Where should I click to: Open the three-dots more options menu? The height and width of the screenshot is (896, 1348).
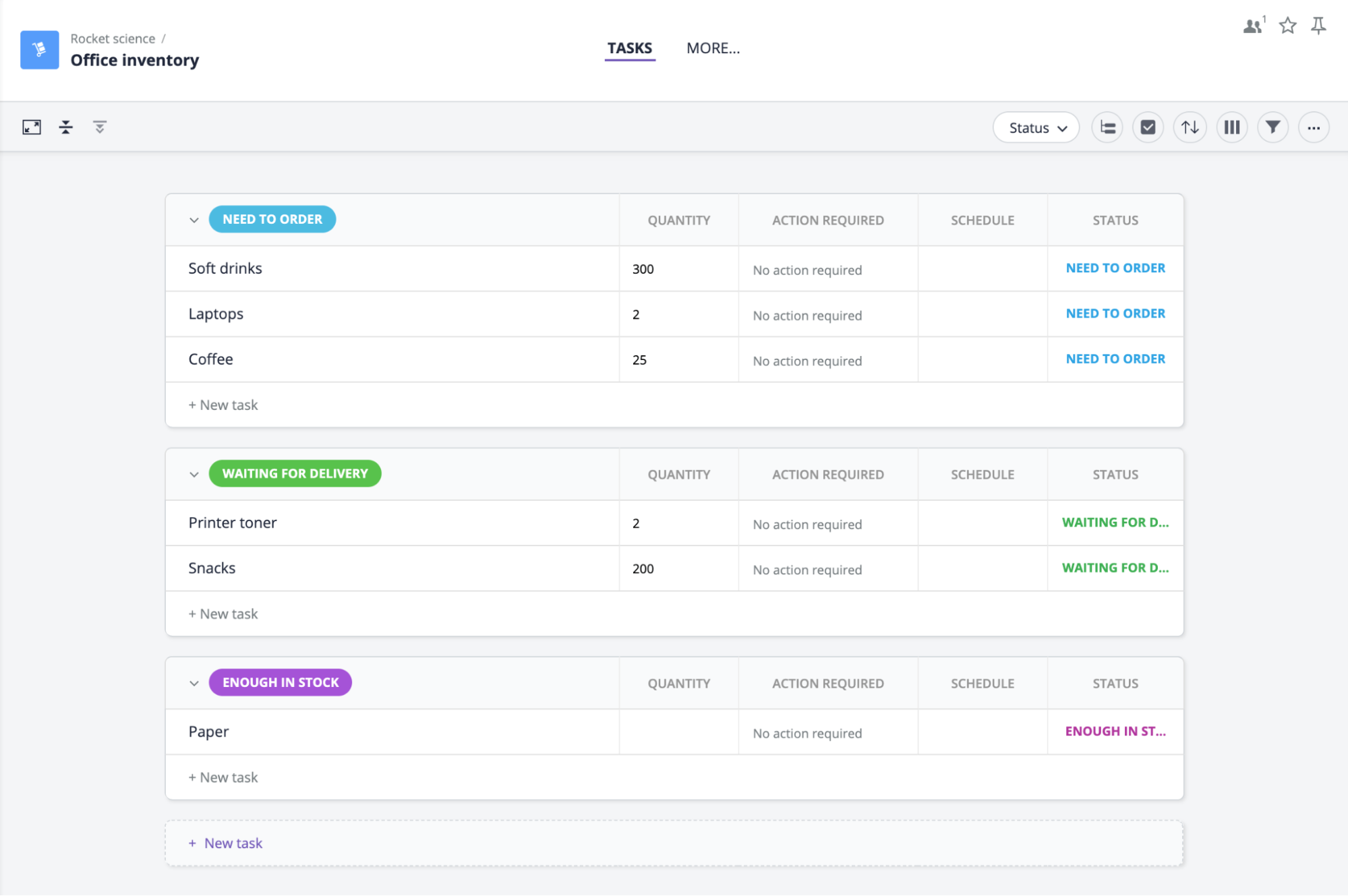pyautogui.click(x=1314, y=127)
